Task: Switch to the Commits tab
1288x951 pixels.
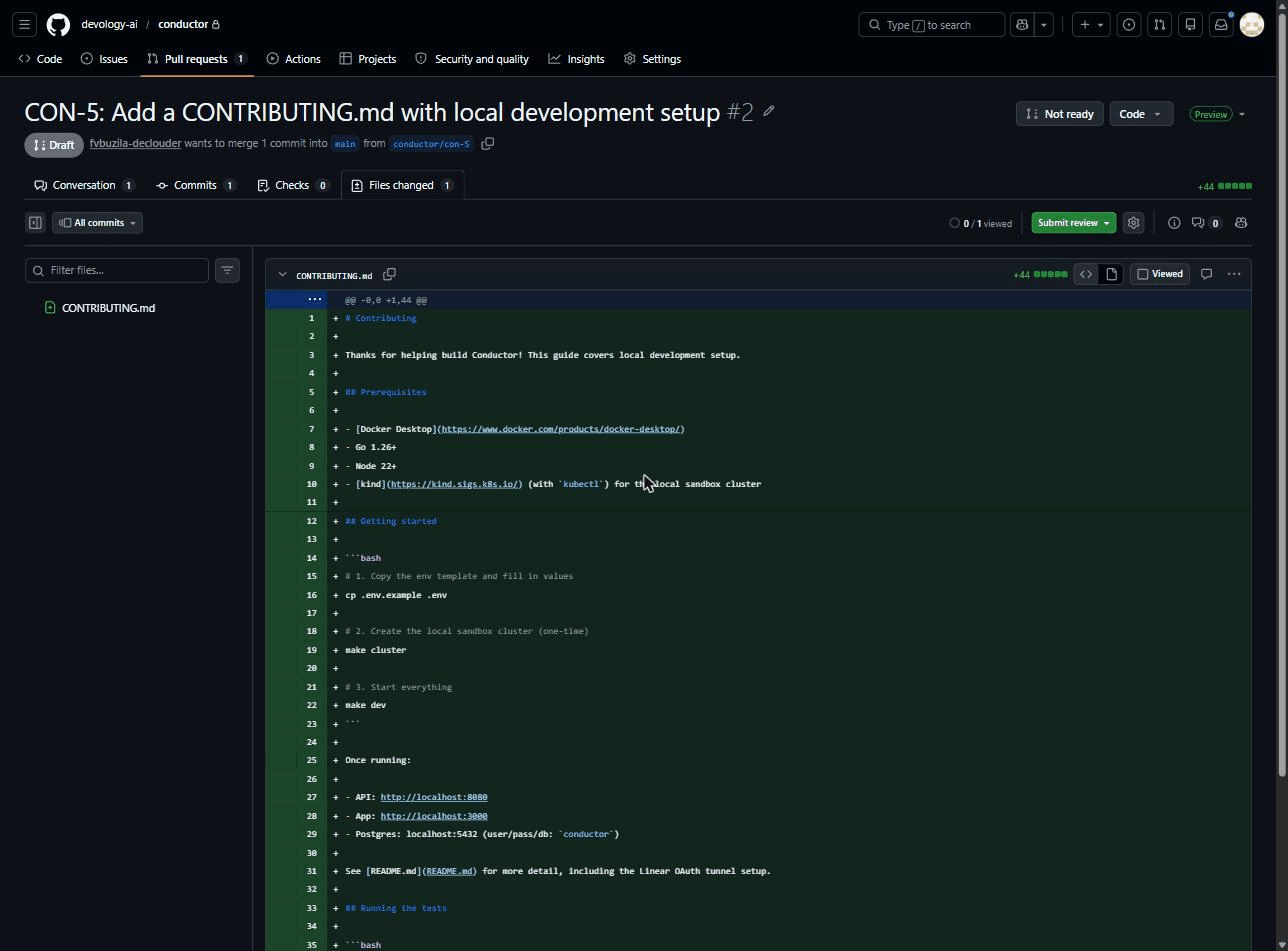Action: [195, 185]
